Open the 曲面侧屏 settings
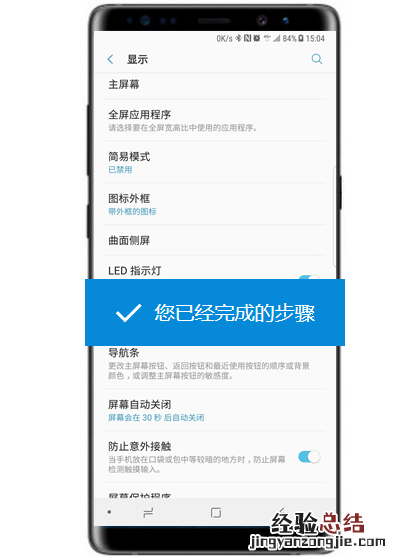The height and width of the screenshot is (560, 400). click(x=215, y=240)
